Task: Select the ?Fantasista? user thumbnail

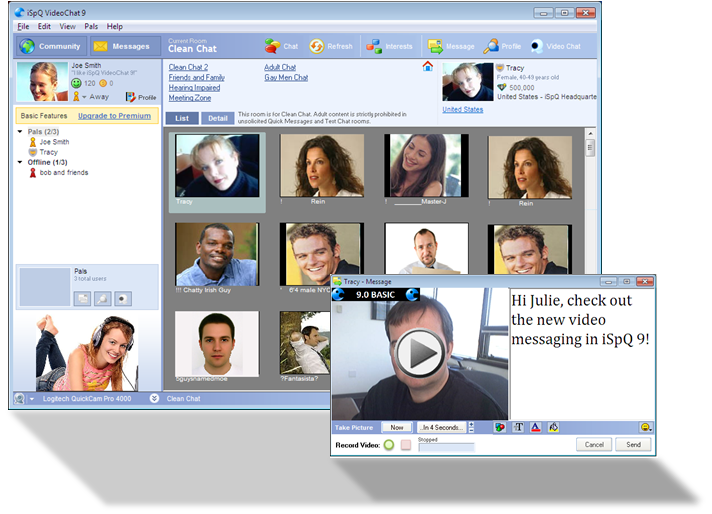Action: 305,343
